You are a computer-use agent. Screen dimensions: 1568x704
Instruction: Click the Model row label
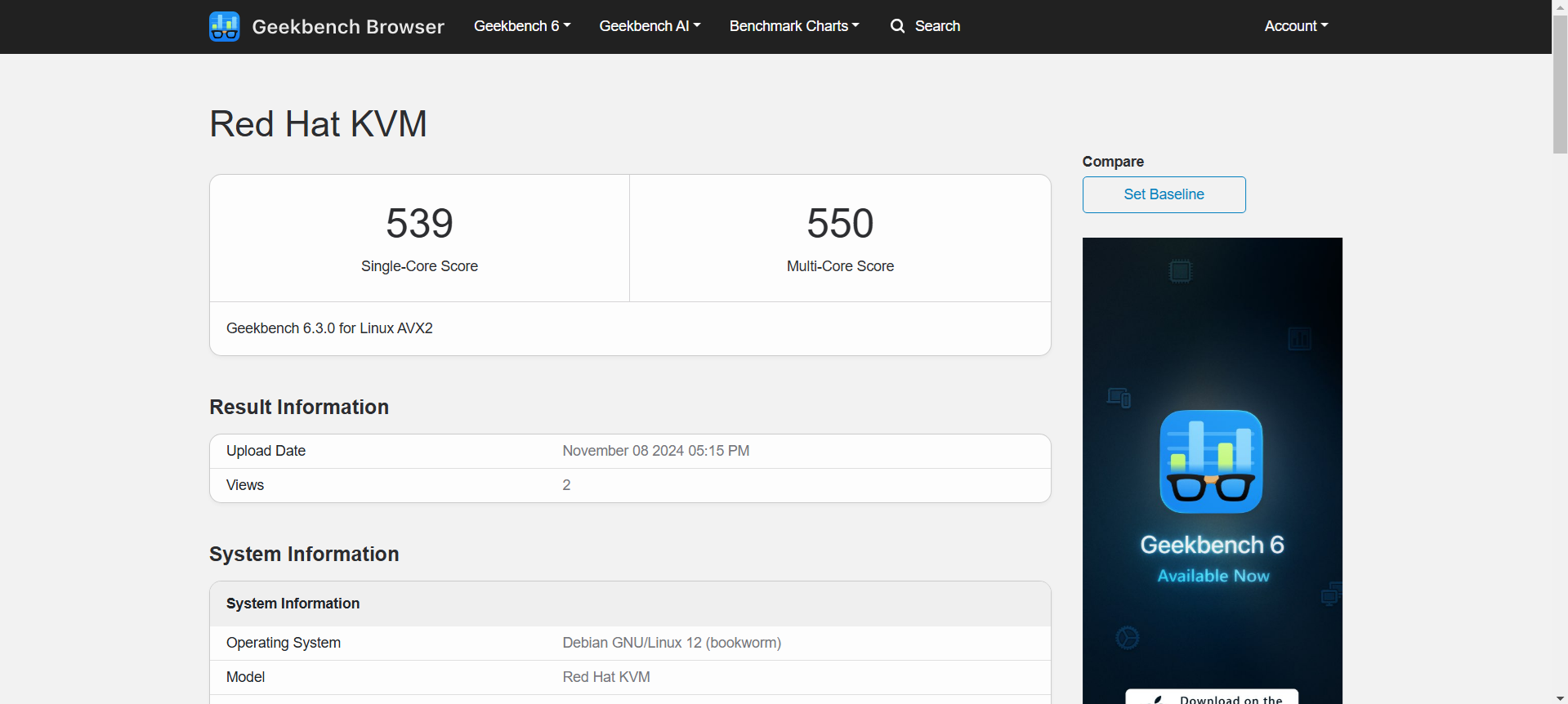pyautogui.click(x=245, y=677)
